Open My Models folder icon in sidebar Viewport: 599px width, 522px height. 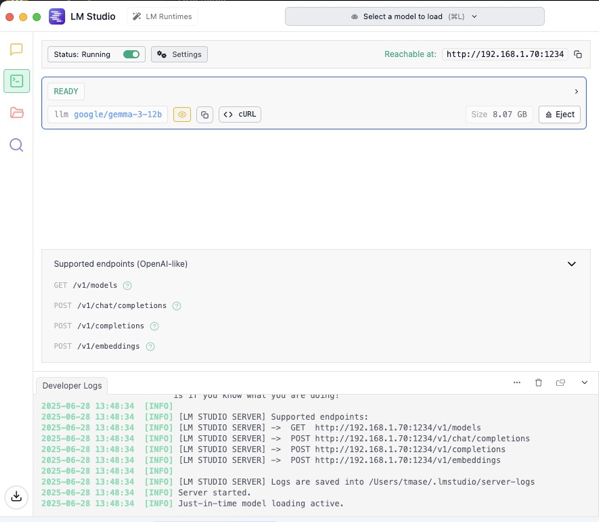click(16, 113)
